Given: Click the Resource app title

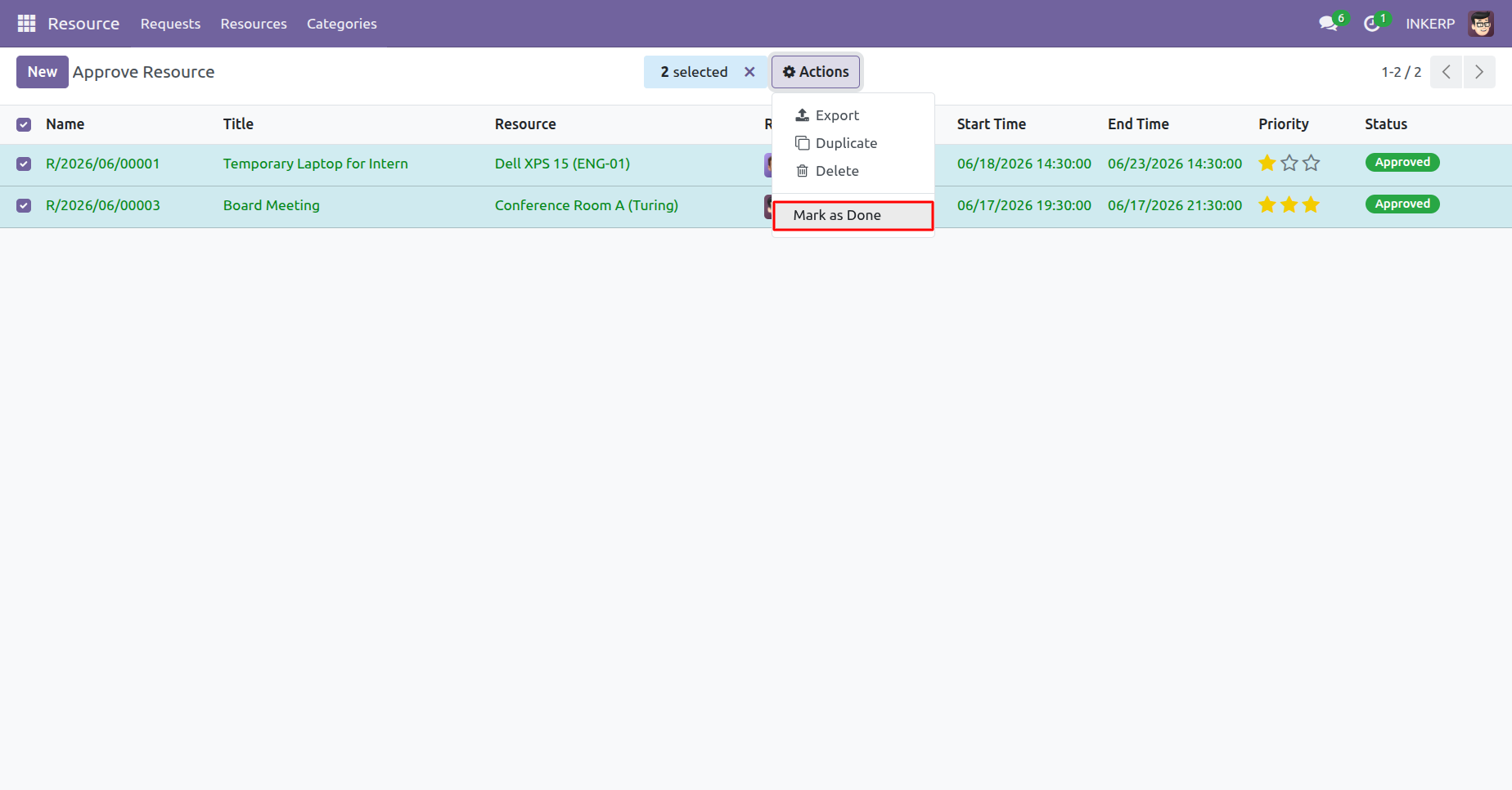Looking at the screenshot, I should point(83,24).
